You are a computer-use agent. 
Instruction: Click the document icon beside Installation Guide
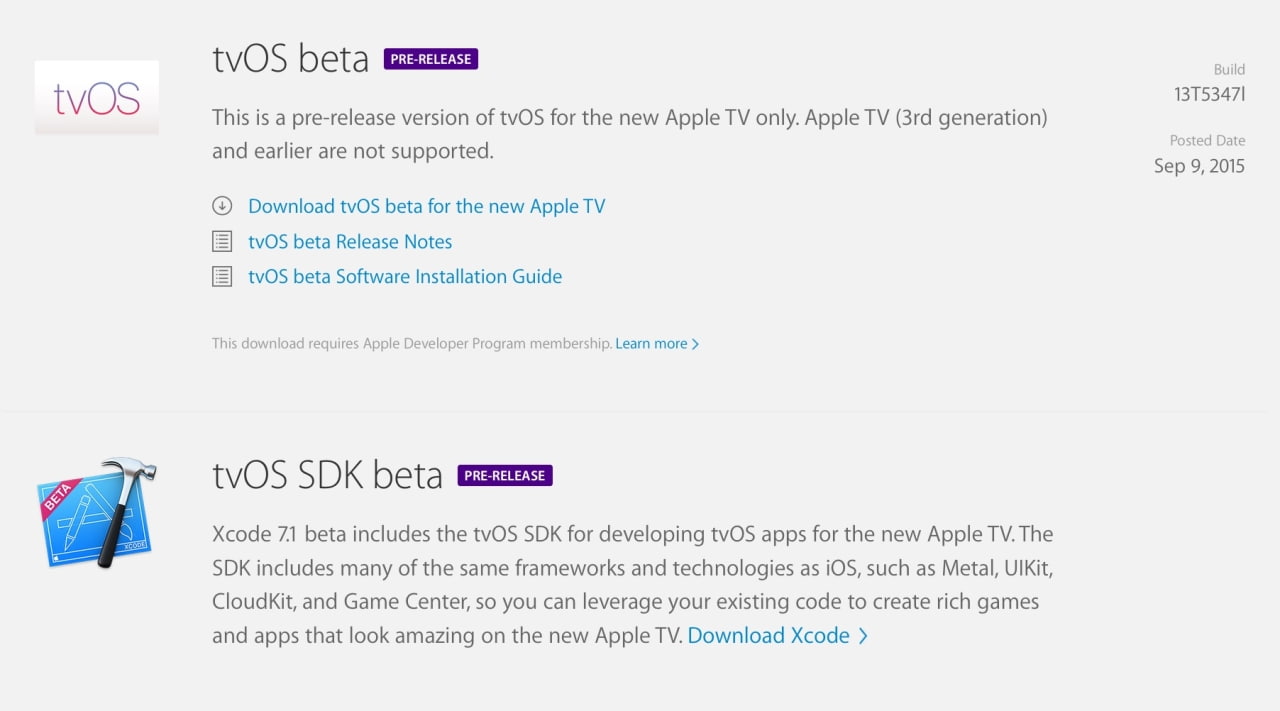222,277
